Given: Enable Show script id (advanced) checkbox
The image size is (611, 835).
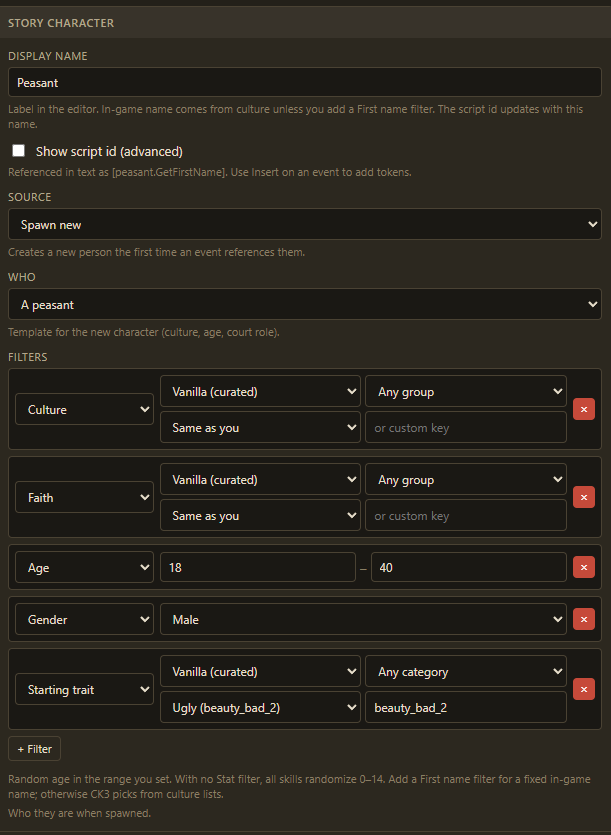Looking at the screenshot, I should [x=19, y=151].
